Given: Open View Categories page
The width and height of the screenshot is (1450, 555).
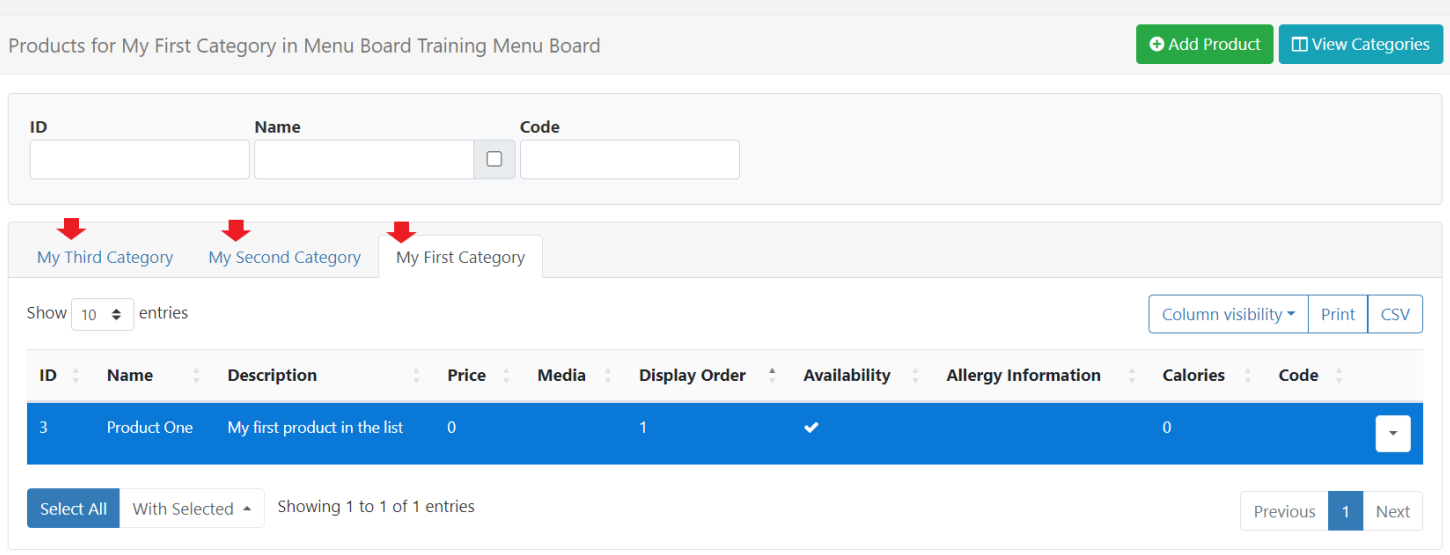Looking at the screenshot, I should point(1360,44).
